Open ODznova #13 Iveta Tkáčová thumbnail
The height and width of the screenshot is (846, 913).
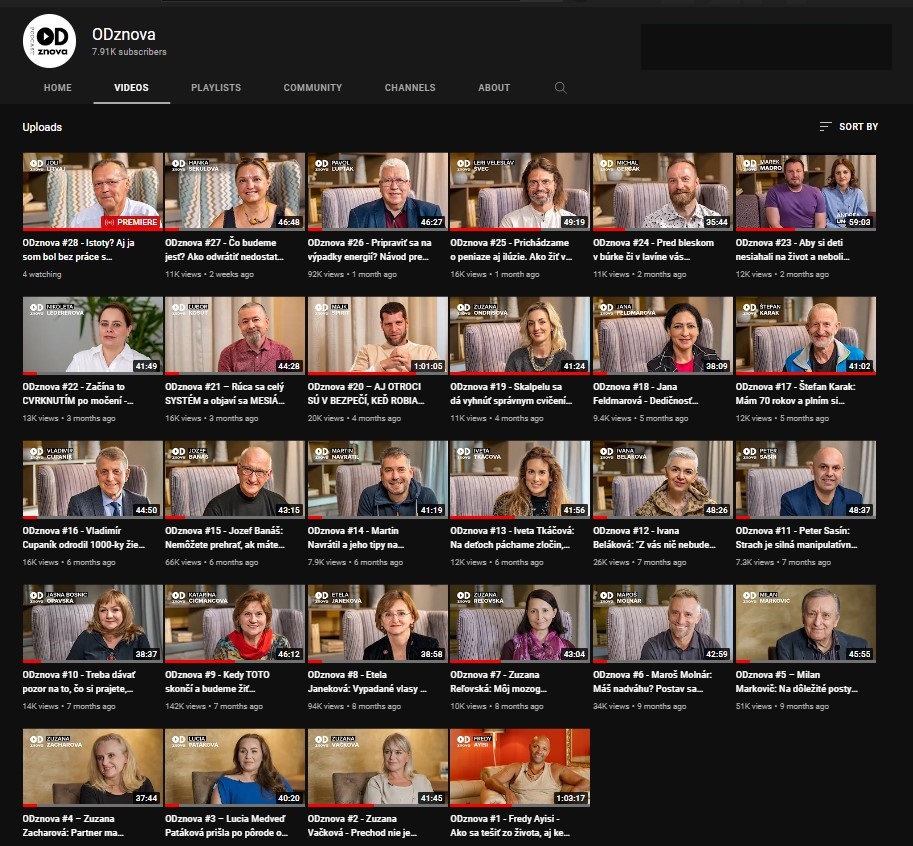520,480
